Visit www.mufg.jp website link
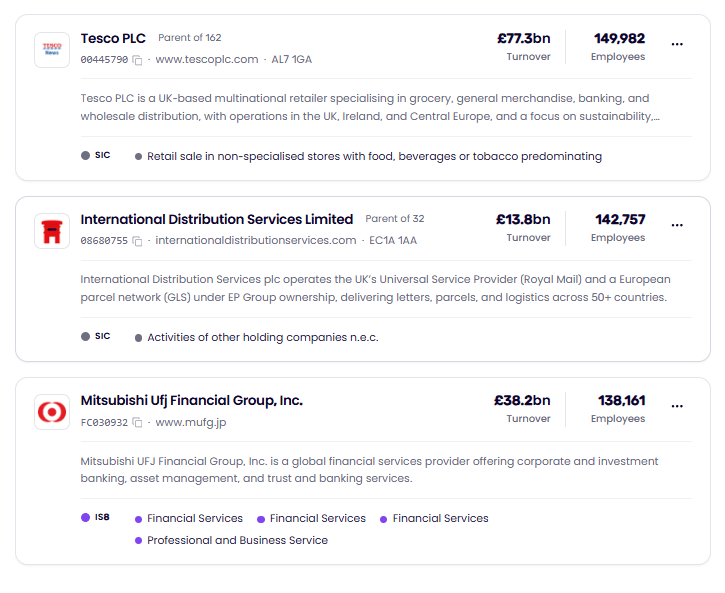The height and width of the screenshot is (593, 725). pos(190,422)
